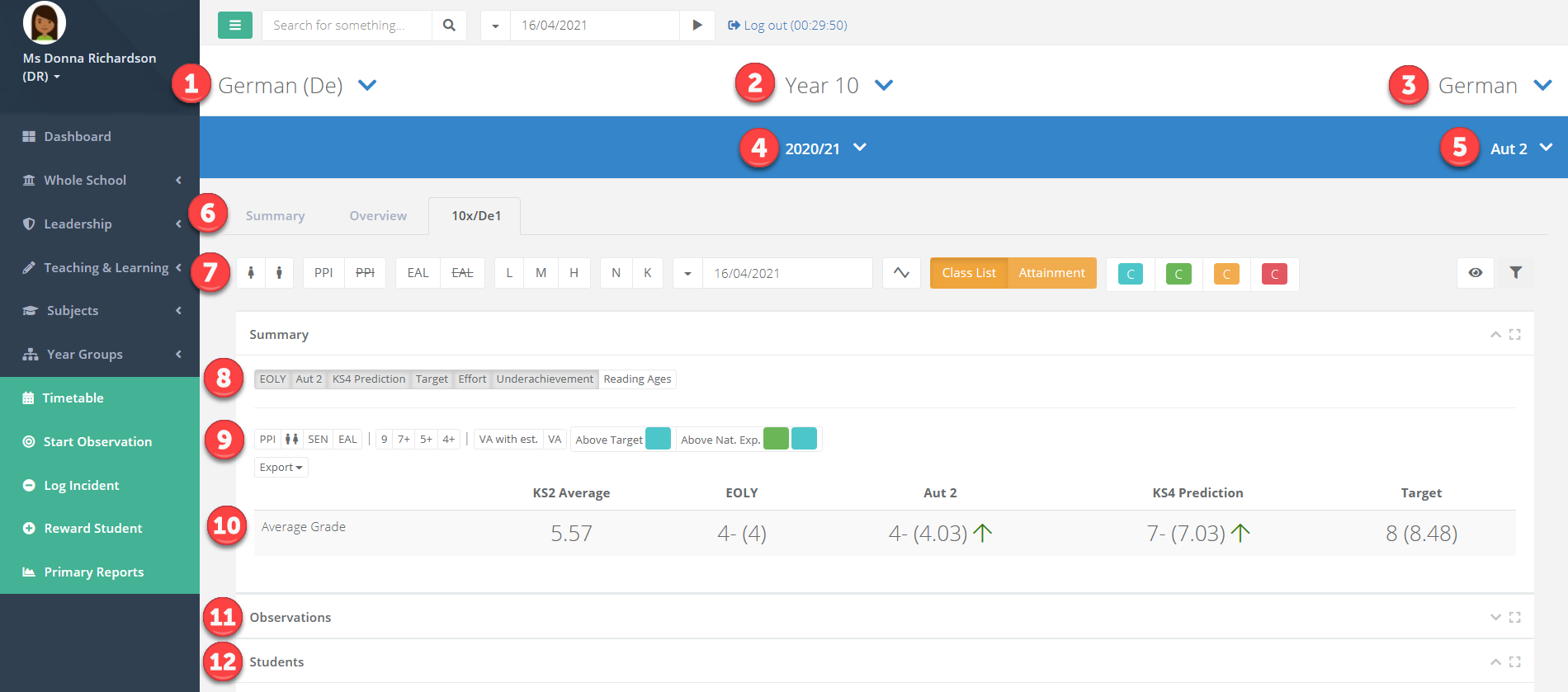Click the play arrow next to the date

[x=697, y=26]
